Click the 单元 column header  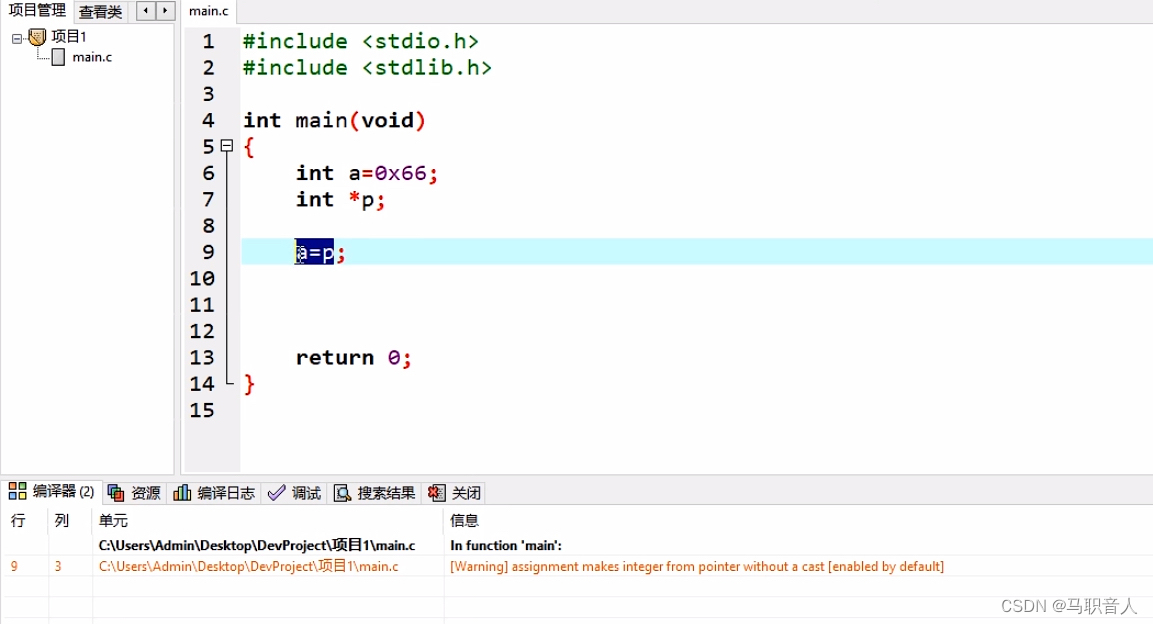tap(113, 520)
